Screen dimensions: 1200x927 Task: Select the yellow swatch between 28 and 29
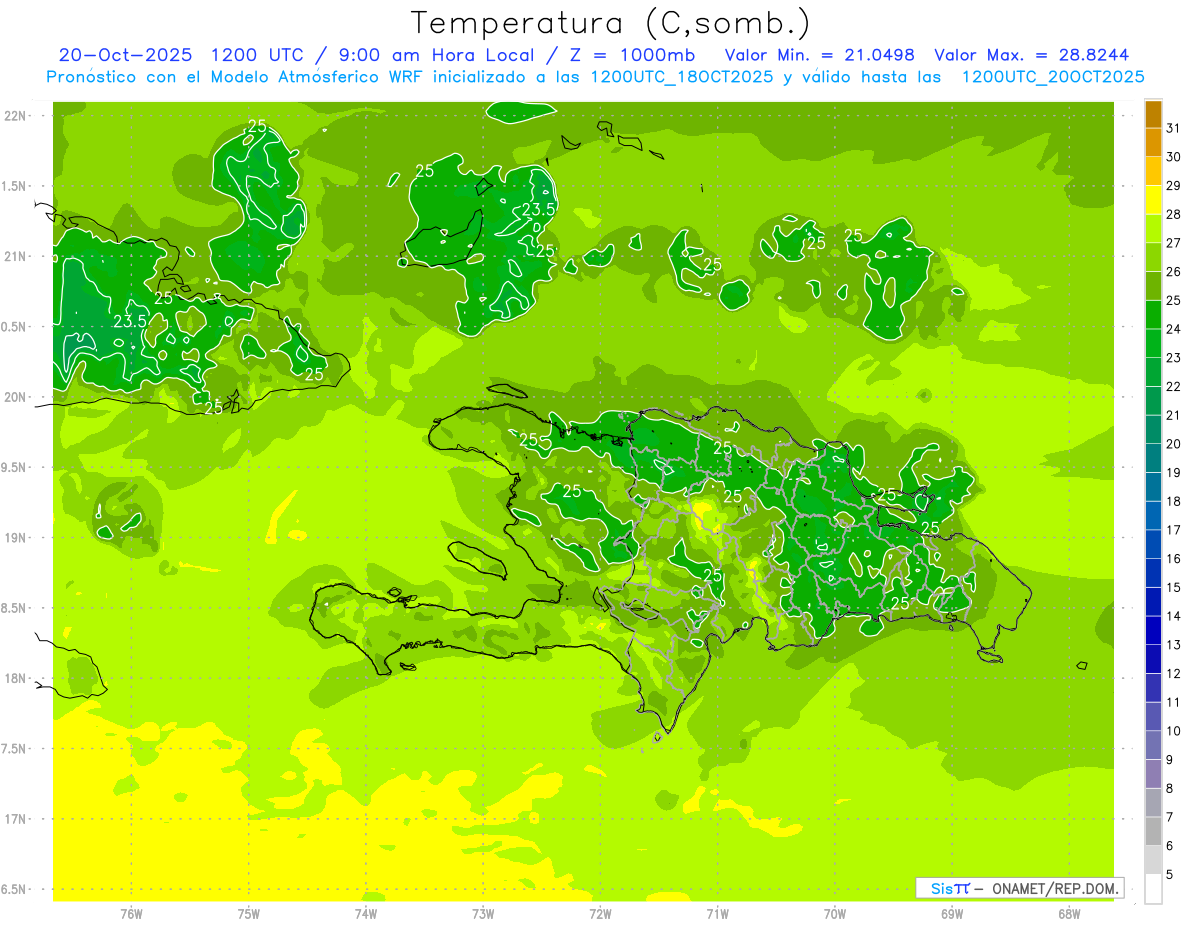pos(1153,200)
